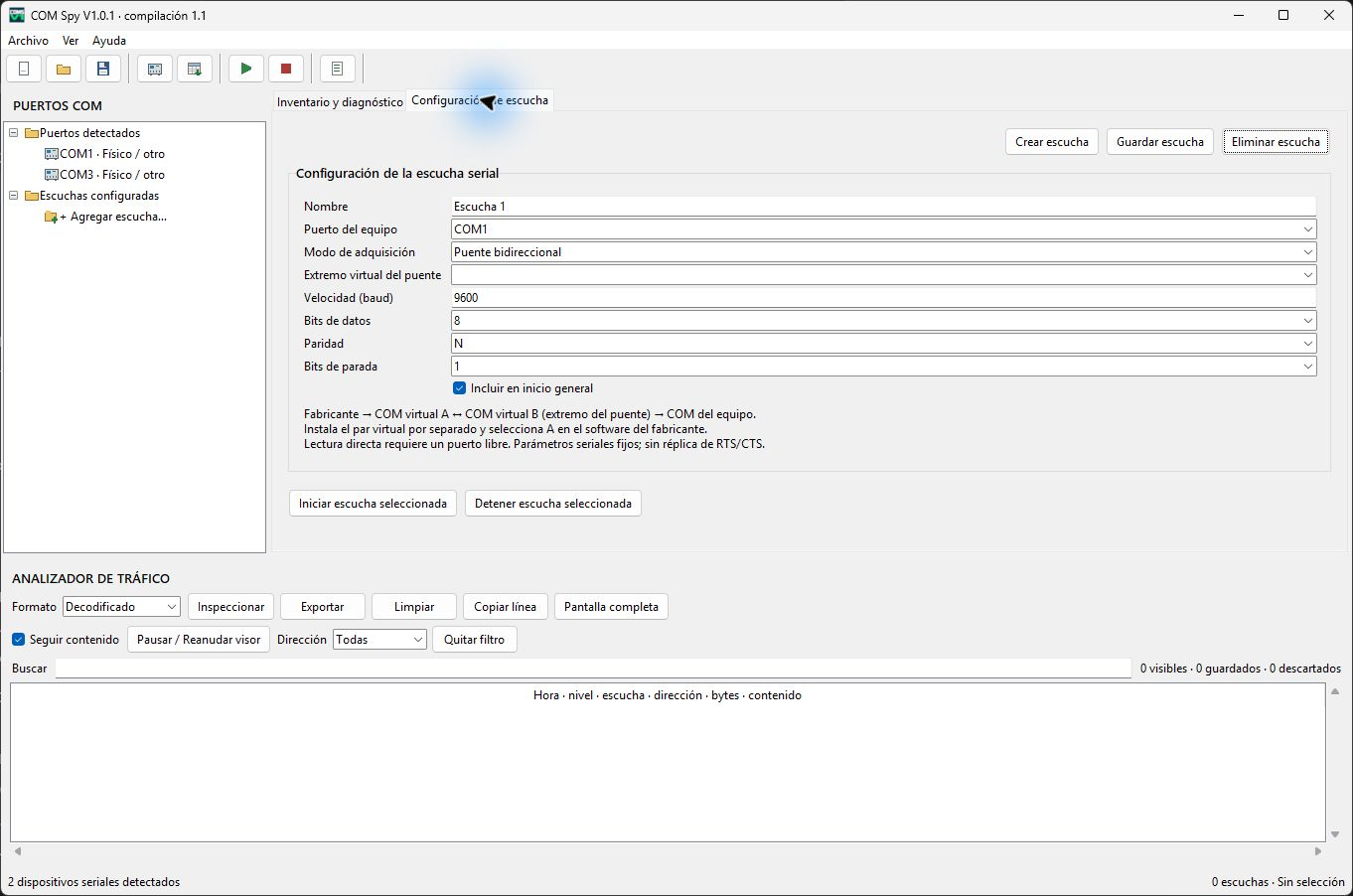Click the COM Spy app icon in title bar

17,15
